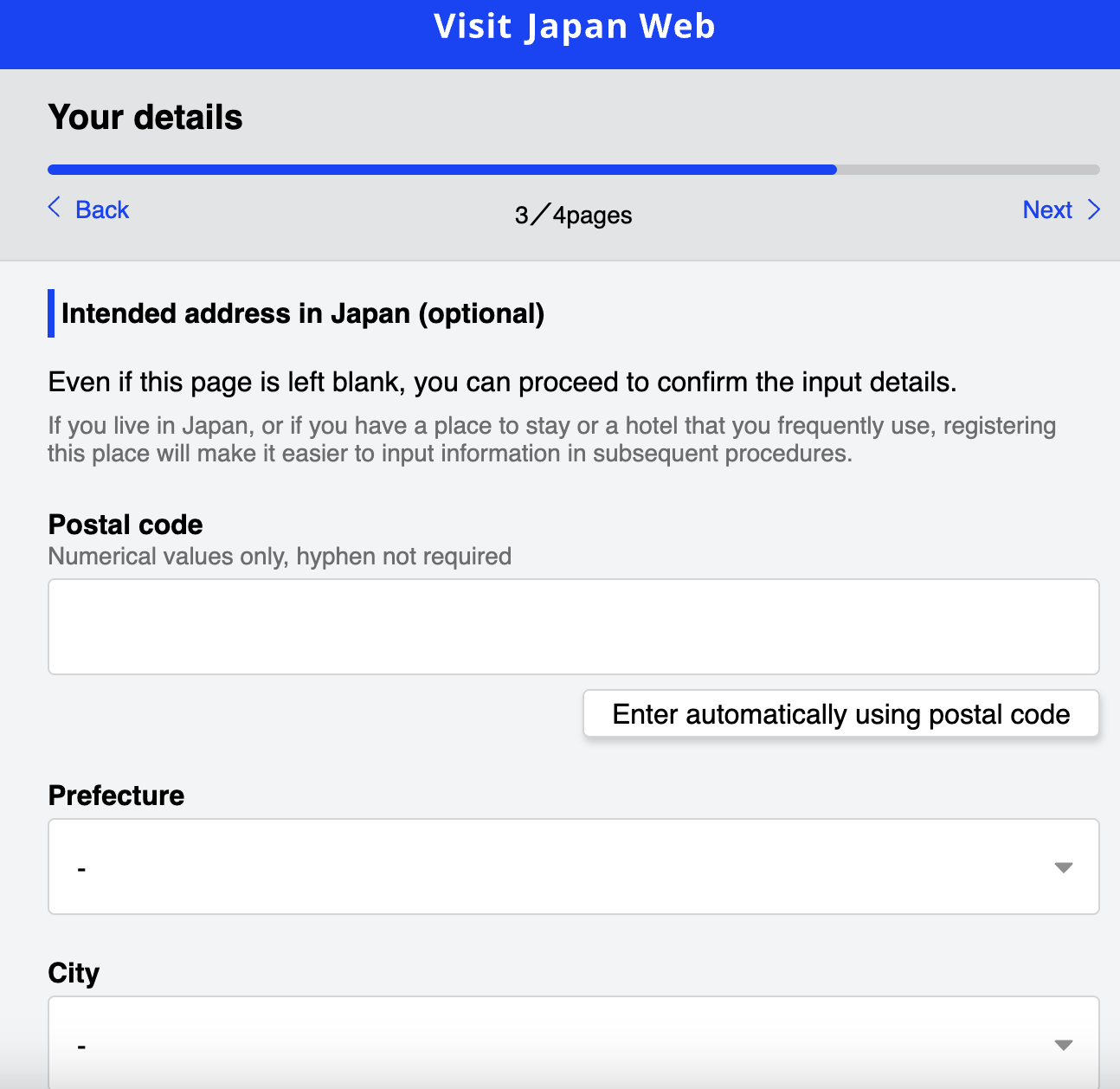Click the Prefecture label
The height and width of the screenshot is (1089, 1120).
pos(116,796)
